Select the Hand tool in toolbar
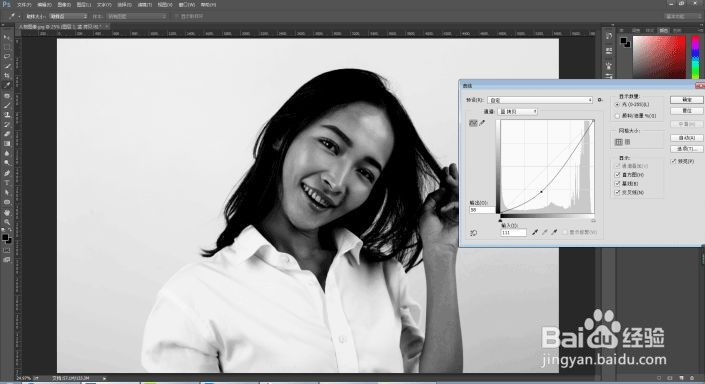This screenshot has height=384, width=705. pyautogui.click(x=7, y=212)
